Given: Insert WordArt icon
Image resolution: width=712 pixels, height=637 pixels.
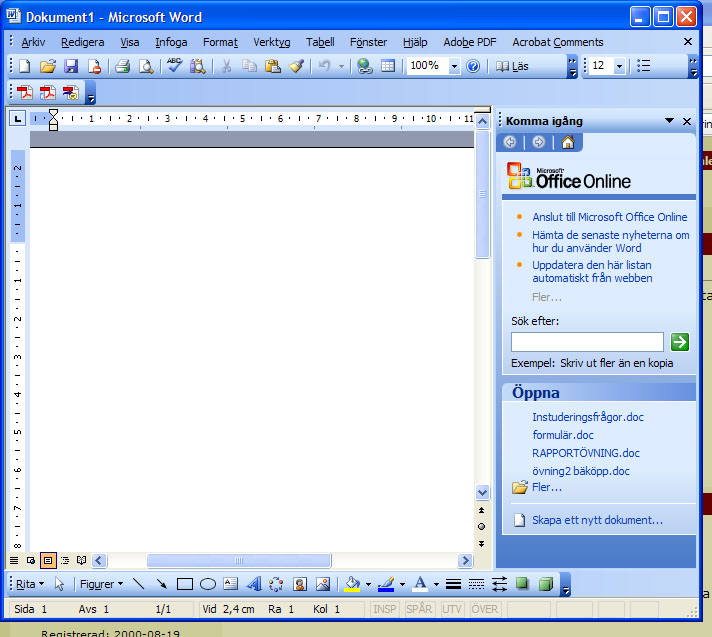Looking at the screenshot, I should click(x=254, y=584).
